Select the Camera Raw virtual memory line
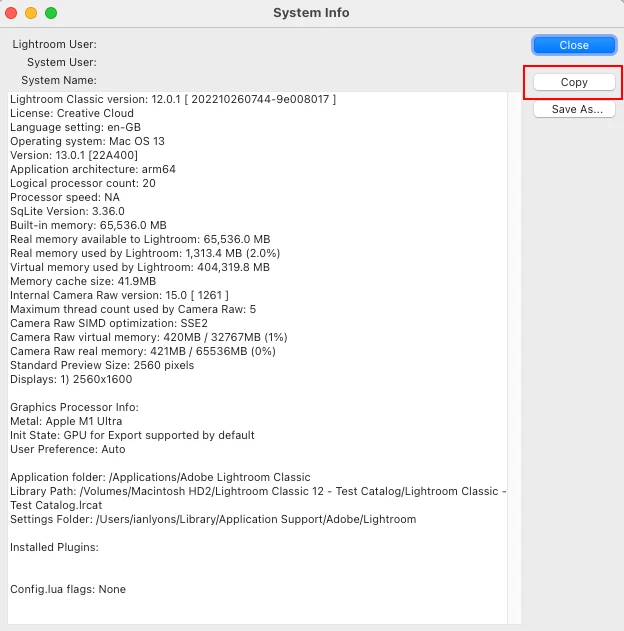 148,337
